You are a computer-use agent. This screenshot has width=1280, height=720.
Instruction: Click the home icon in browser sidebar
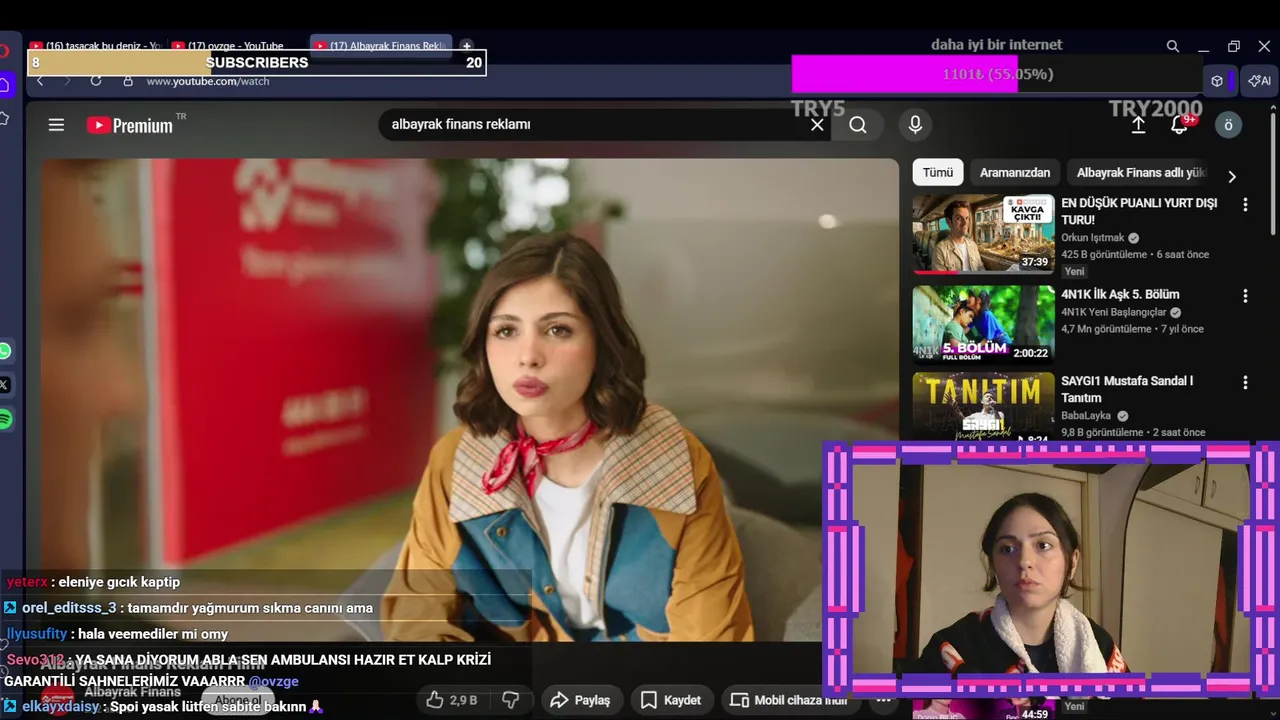point(5,86)
